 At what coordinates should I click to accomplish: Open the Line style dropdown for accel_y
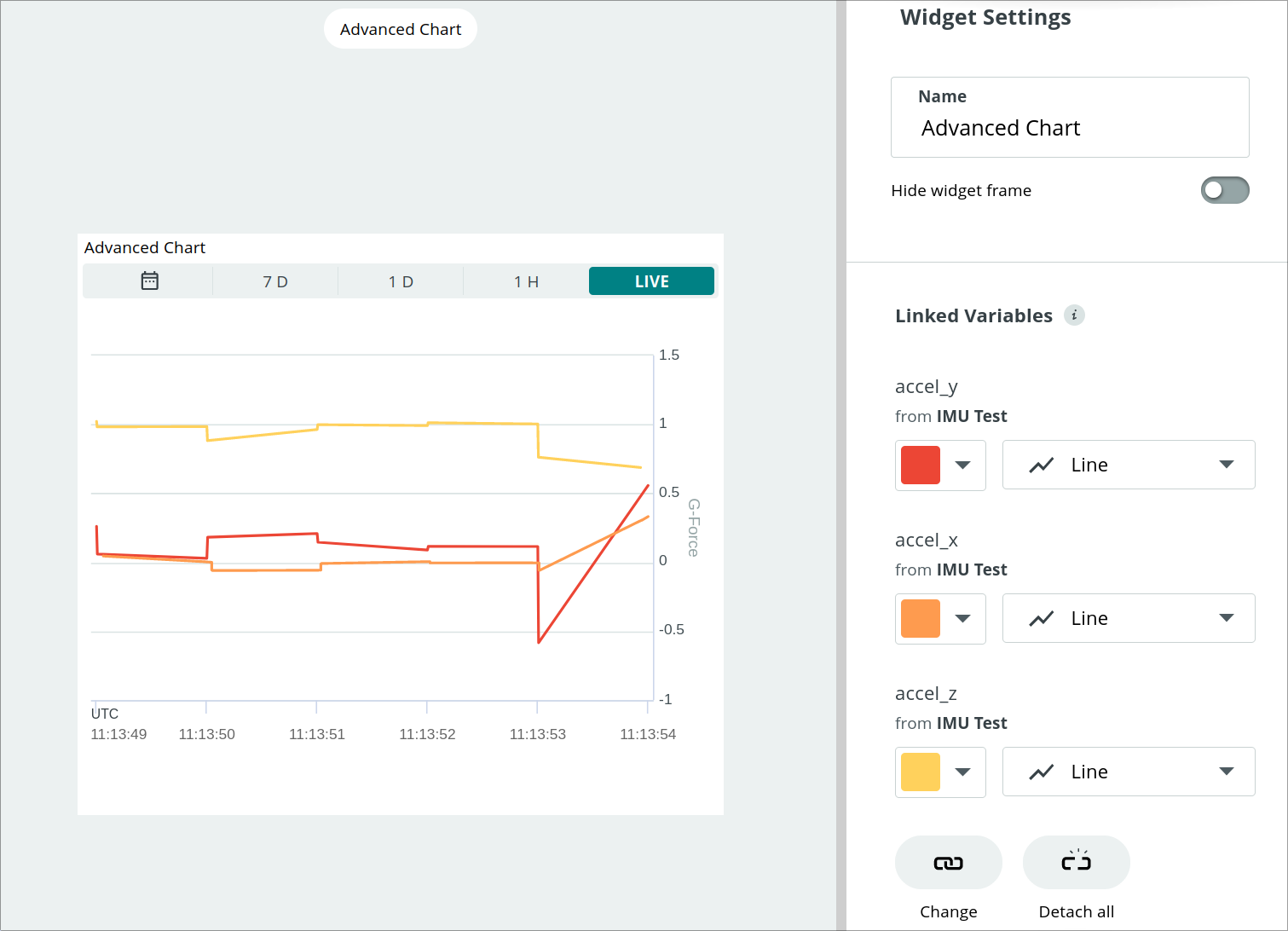pyautogui.click(x=1226, y=465)
